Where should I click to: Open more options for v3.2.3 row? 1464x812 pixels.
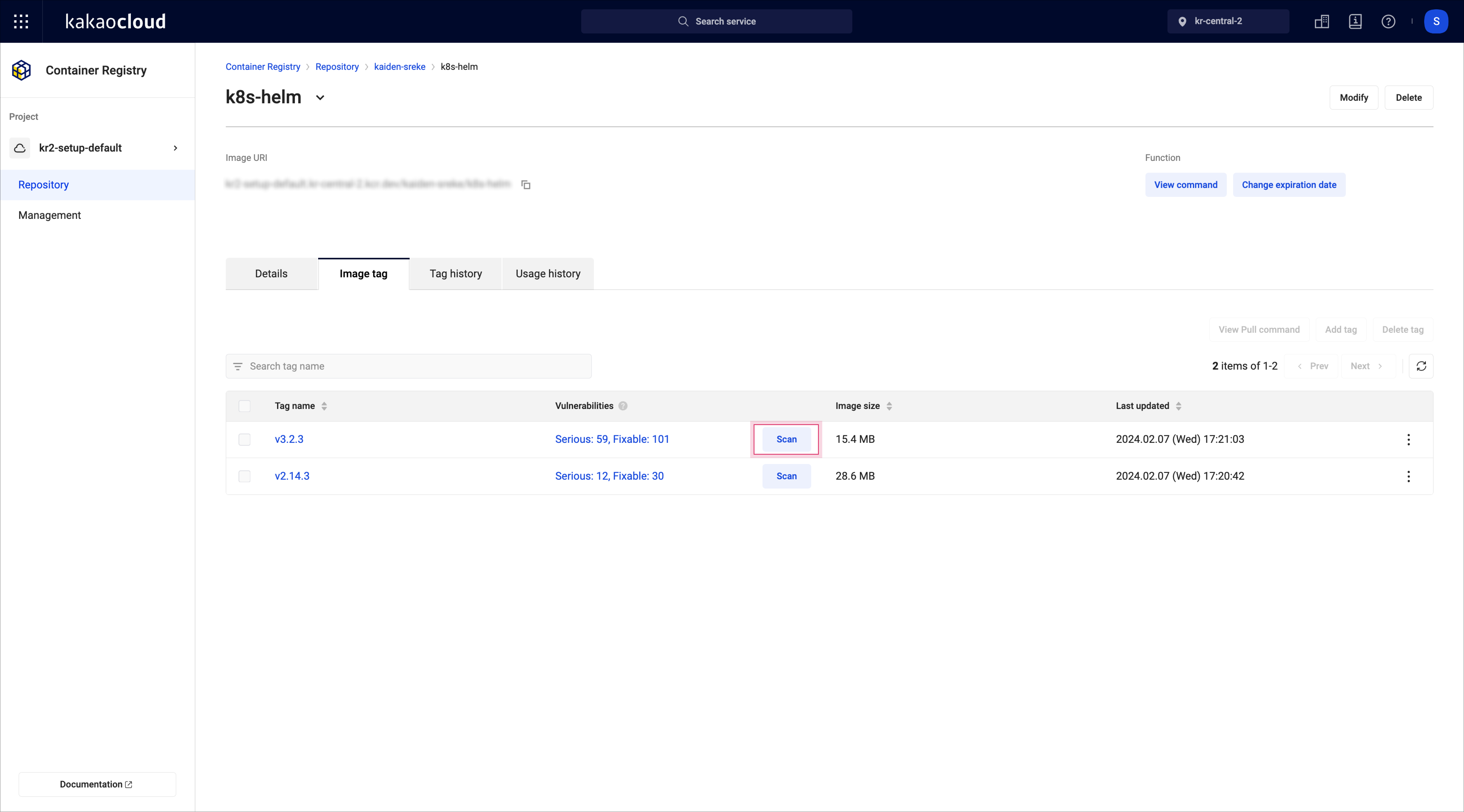(x=1408, y=439)
